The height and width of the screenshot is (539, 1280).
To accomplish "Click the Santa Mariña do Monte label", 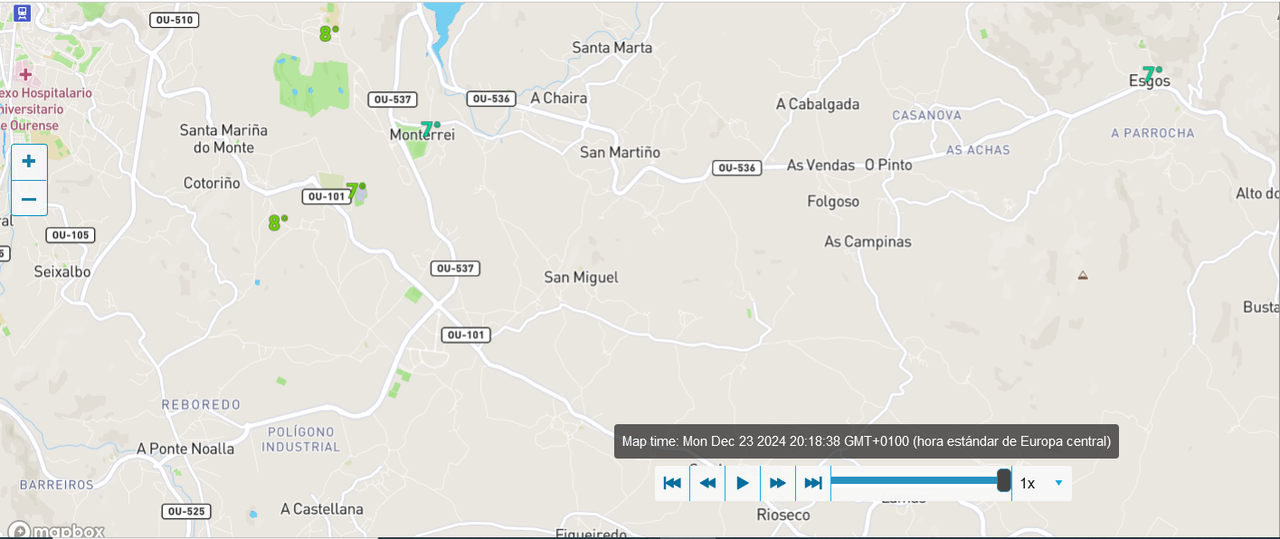I will coord(224,138).
